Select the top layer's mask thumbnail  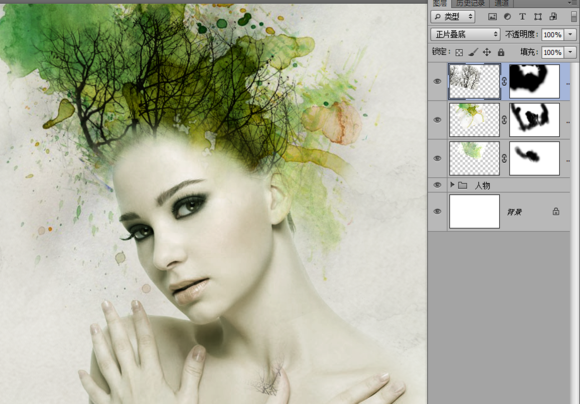click(x=535, y=81)
